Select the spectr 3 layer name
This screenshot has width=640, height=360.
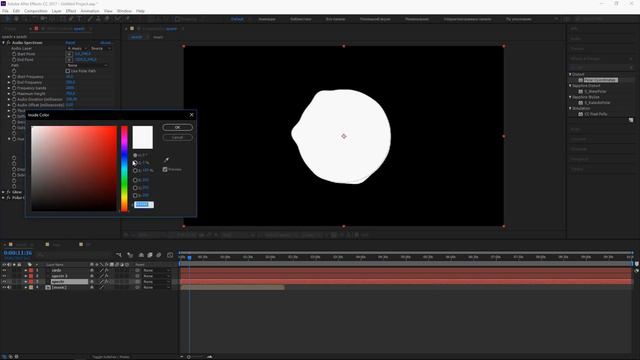point(60,276)
